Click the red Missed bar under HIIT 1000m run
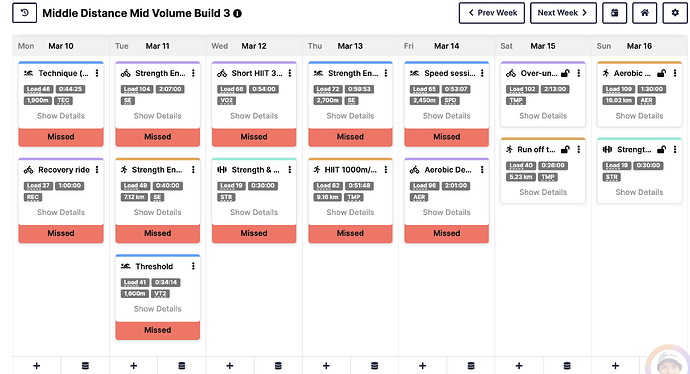This screenshot has height=374, width=690. [x=350, y=233]
